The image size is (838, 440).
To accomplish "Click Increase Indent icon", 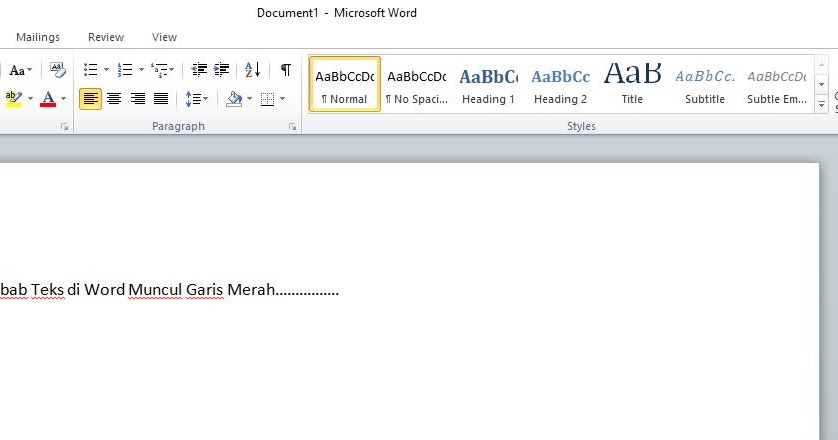I will (x=221, y=70).
